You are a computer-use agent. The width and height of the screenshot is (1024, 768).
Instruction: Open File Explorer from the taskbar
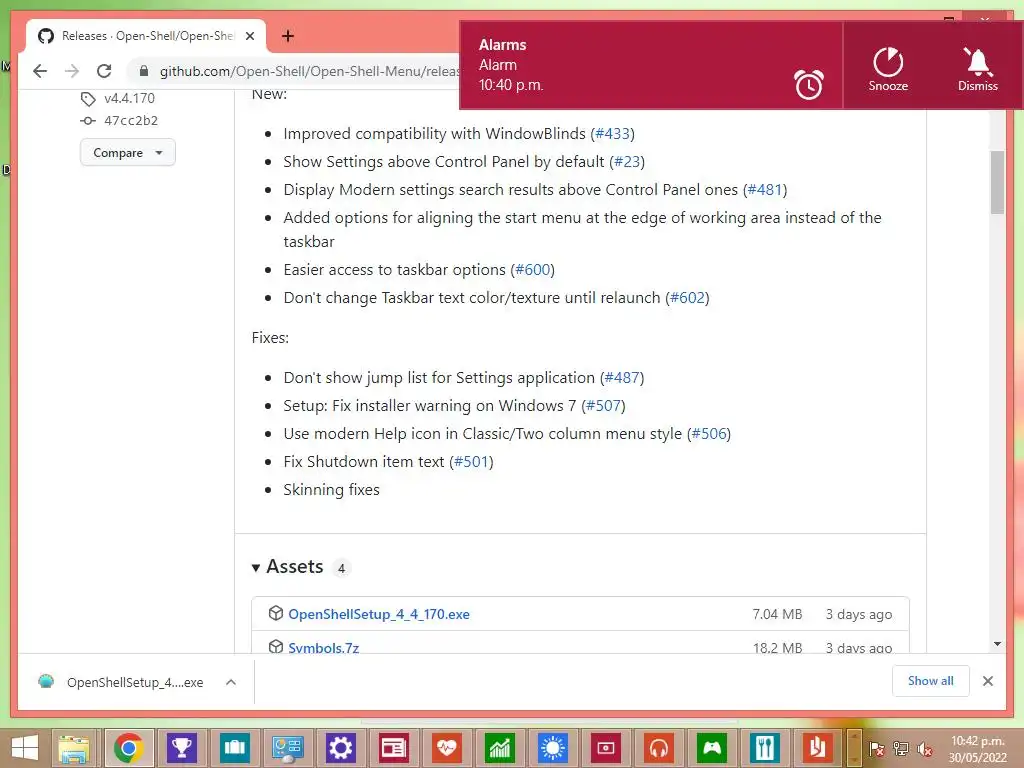click(x=74, y=748)
